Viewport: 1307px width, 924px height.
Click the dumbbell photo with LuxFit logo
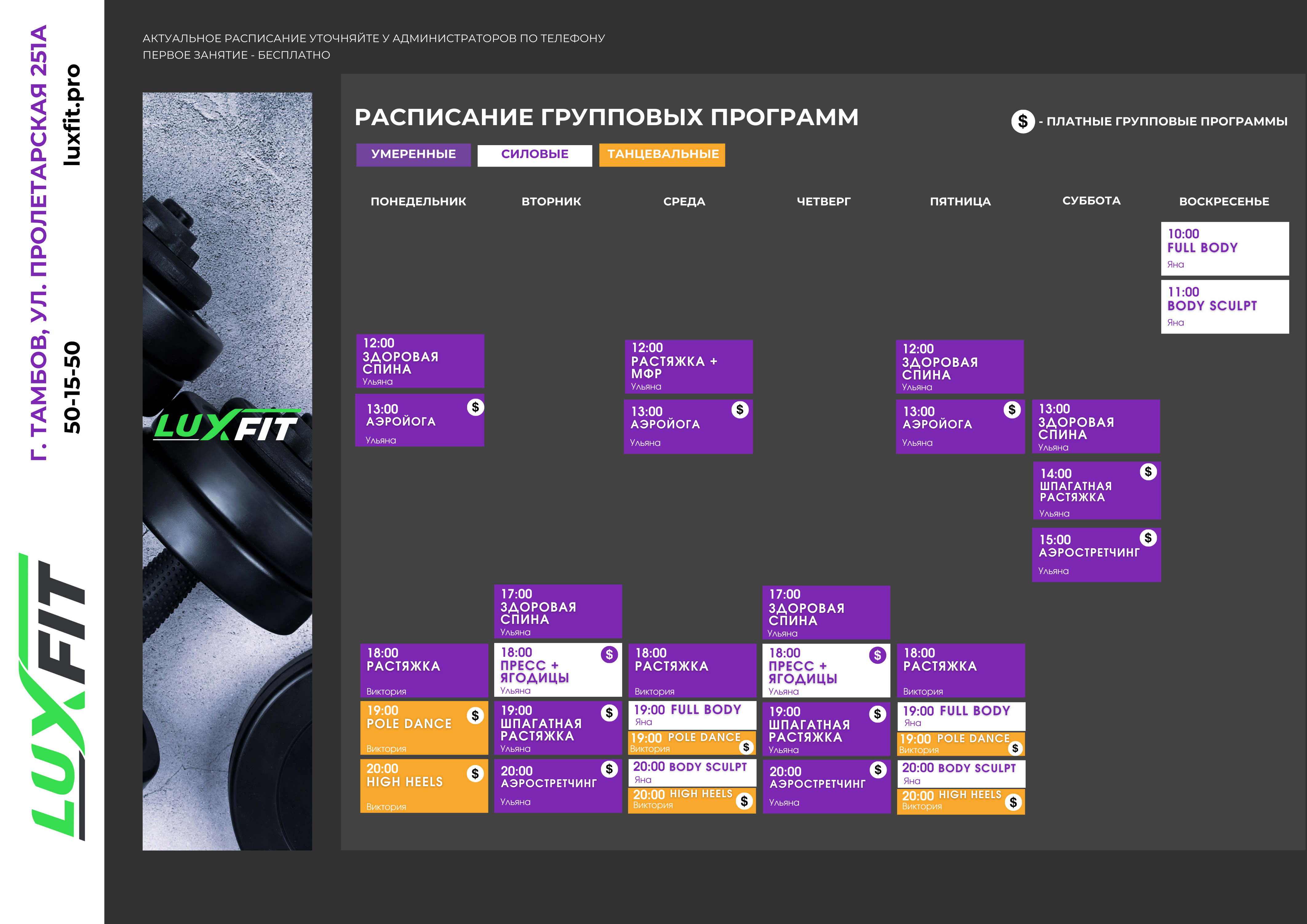coord(227,471)
